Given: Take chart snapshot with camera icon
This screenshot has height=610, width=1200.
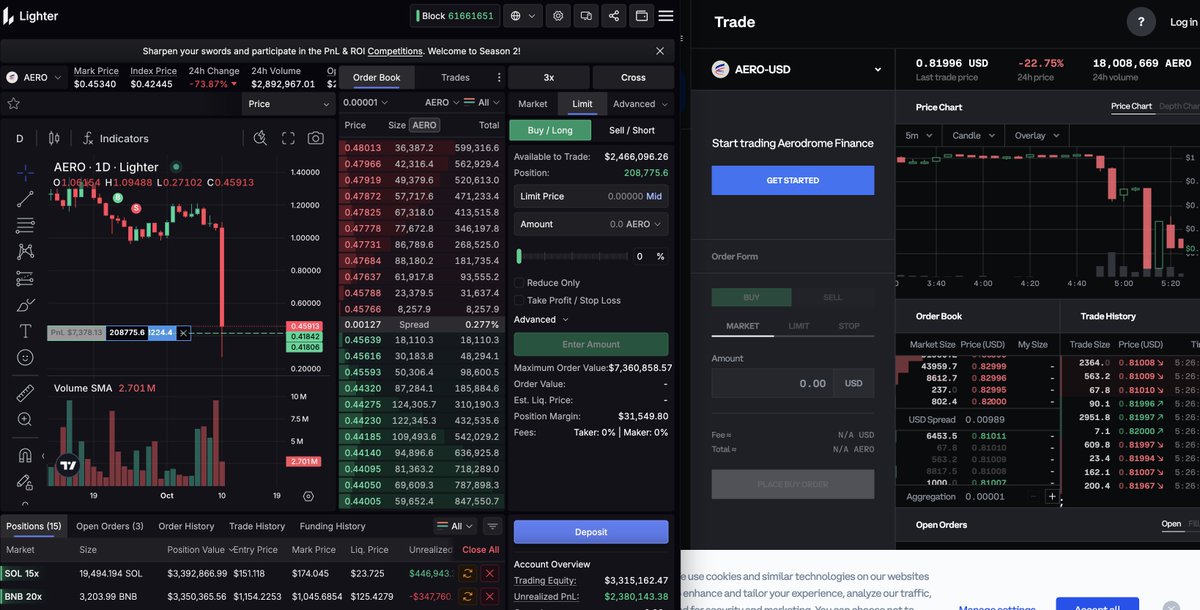Looking at the screenshot, I should pos(316,138).
